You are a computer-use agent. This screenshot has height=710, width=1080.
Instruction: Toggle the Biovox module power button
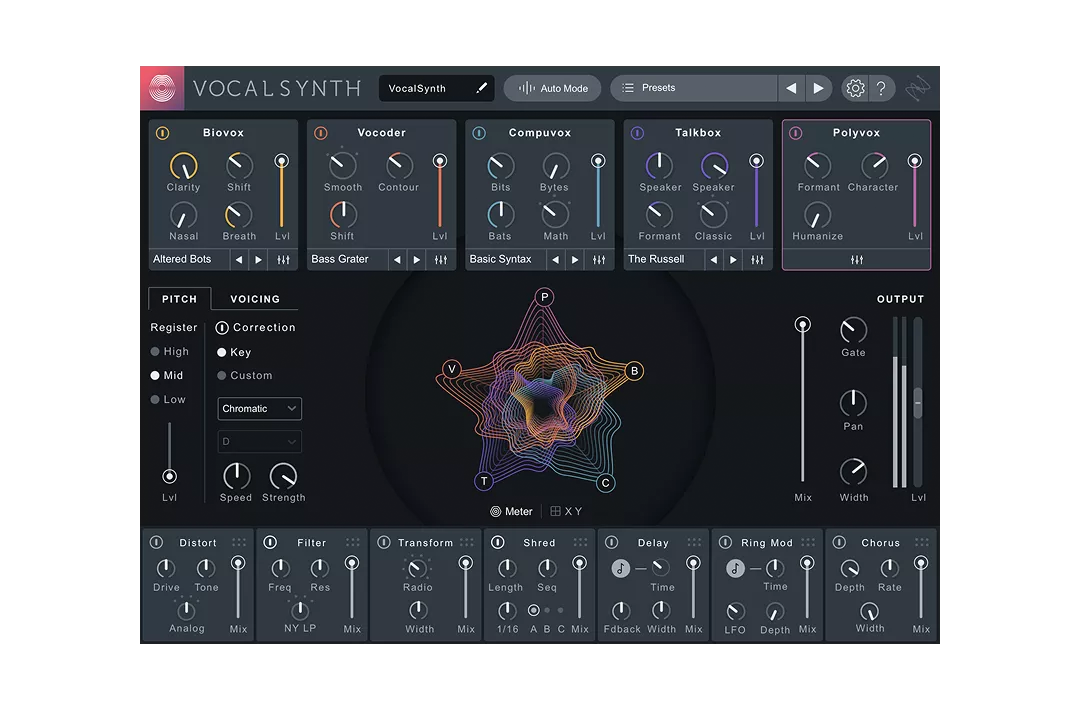click(x=163, y=133)
